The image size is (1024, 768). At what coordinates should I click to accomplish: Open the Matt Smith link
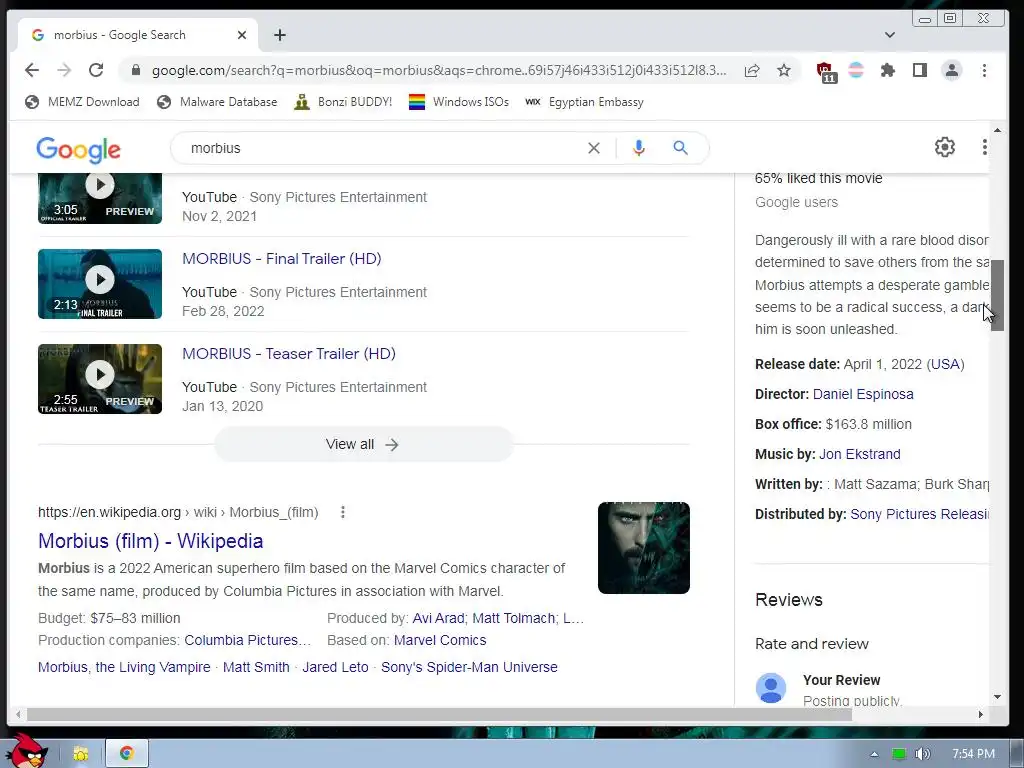pos(256,667)
